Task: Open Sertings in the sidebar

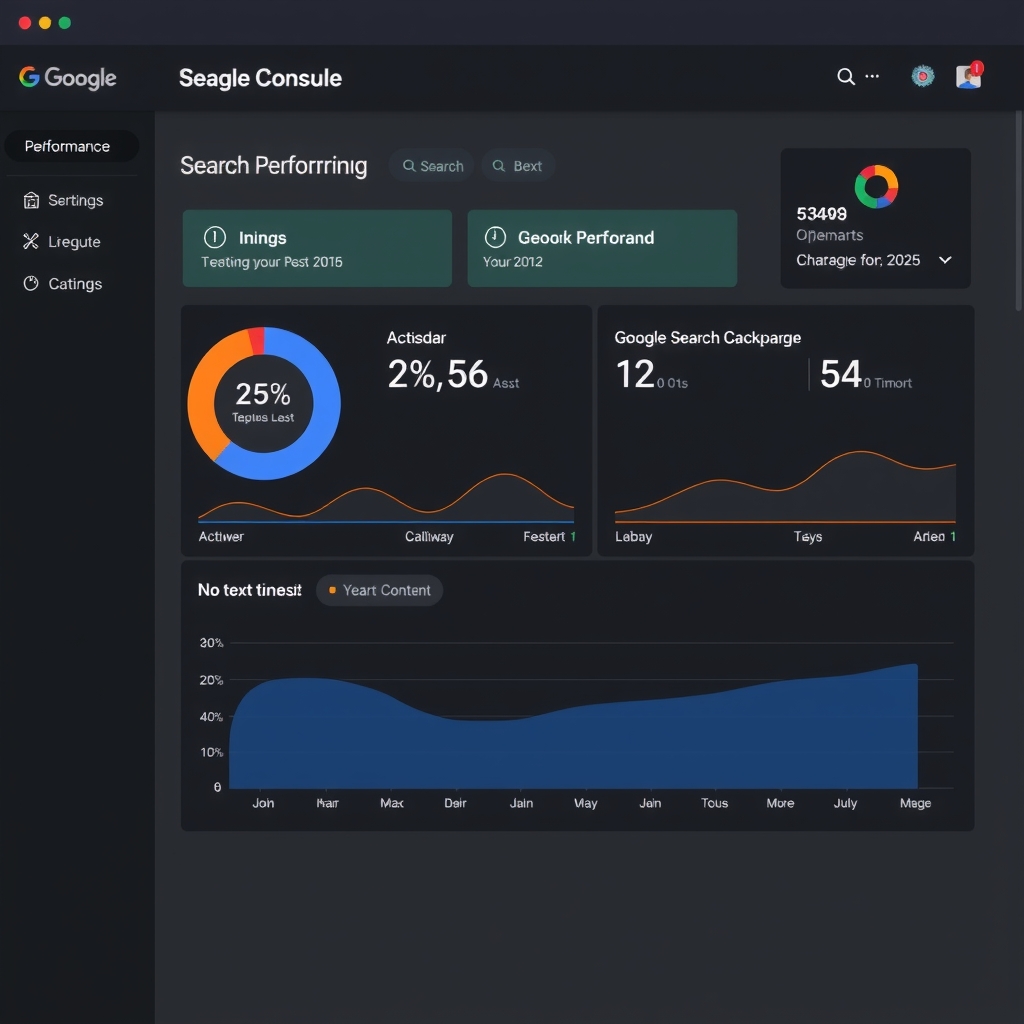Action: point(63,200)
